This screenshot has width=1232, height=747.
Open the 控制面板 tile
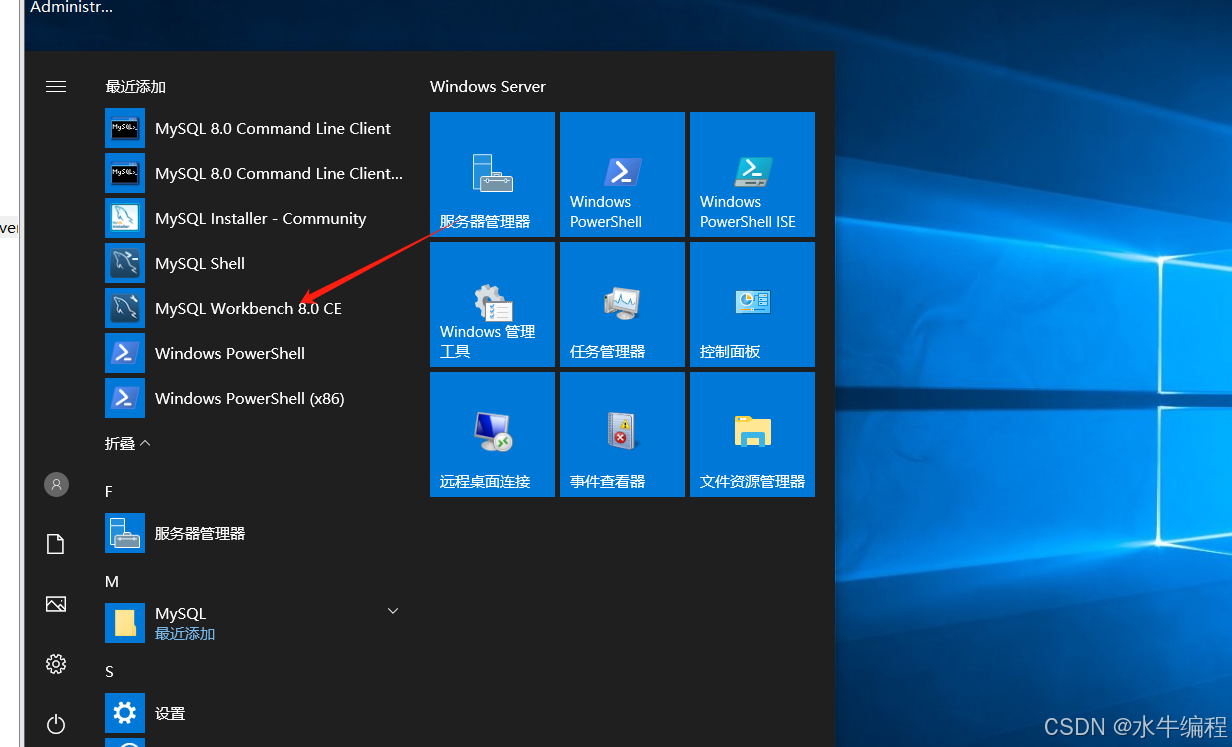click(752, 304)
